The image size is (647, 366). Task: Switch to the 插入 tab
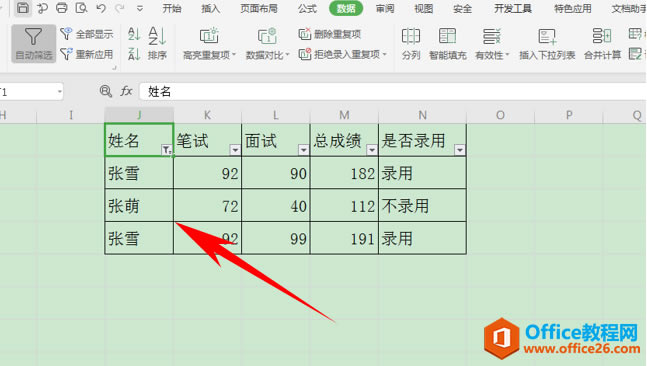coord(210,8)
